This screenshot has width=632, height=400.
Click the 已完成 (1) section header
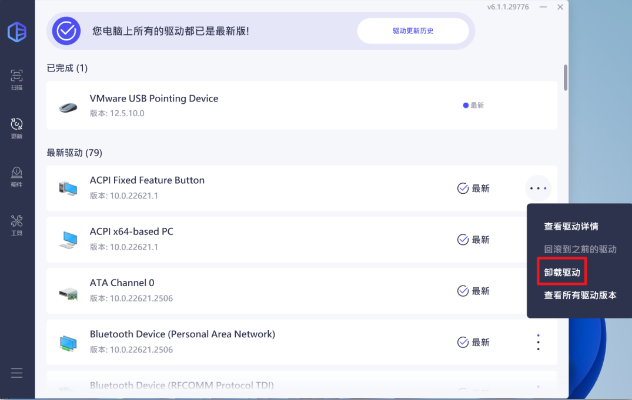tap(67, 68)
